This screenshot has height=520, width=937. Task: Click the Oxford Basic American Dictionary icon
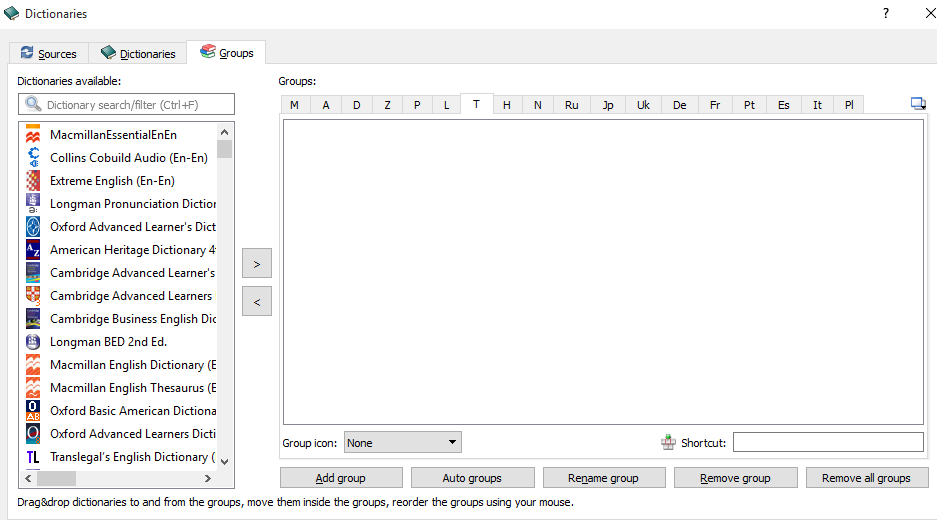[33, 411]
